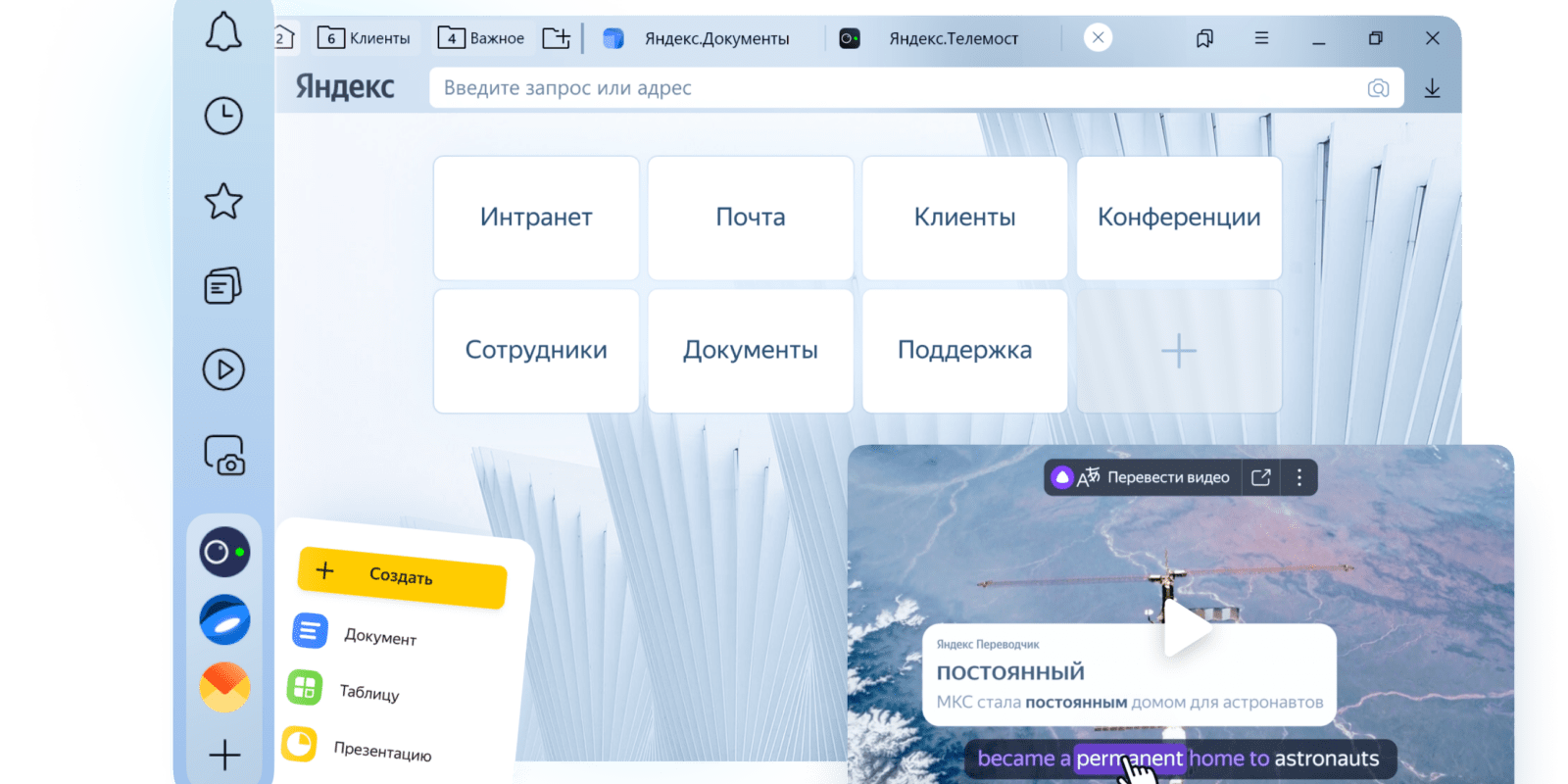Create a new Презентацию
Viewport: 1568px width, 784px height.
click(358, 748)
